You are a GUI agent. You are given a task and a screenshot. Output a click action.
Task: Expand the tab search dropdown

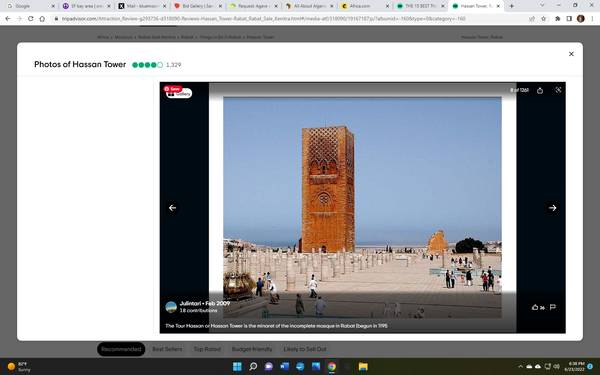pos(542,5)
